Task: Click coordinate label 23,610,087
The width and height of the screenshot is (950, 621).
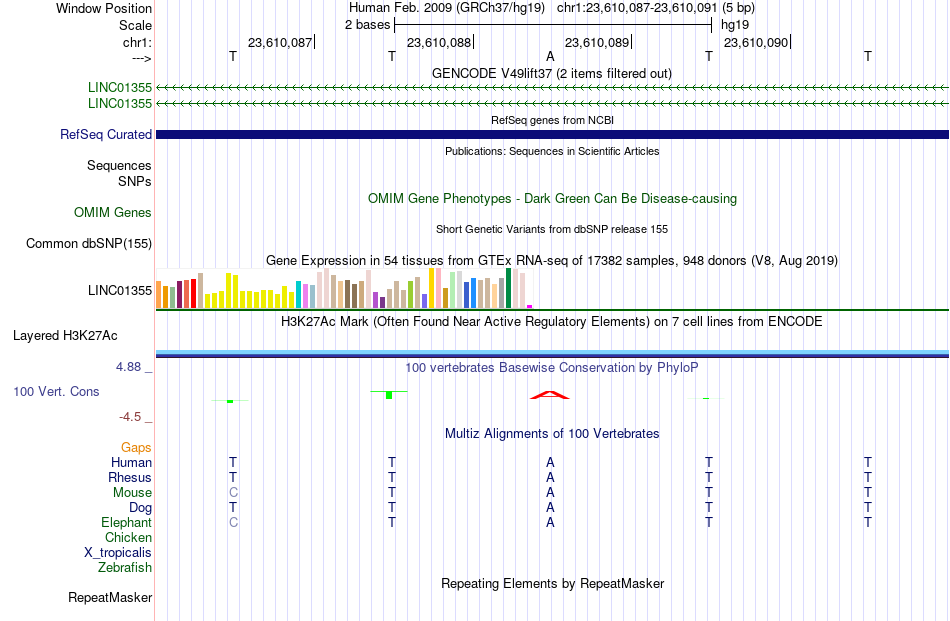Action: coord(280,42)
